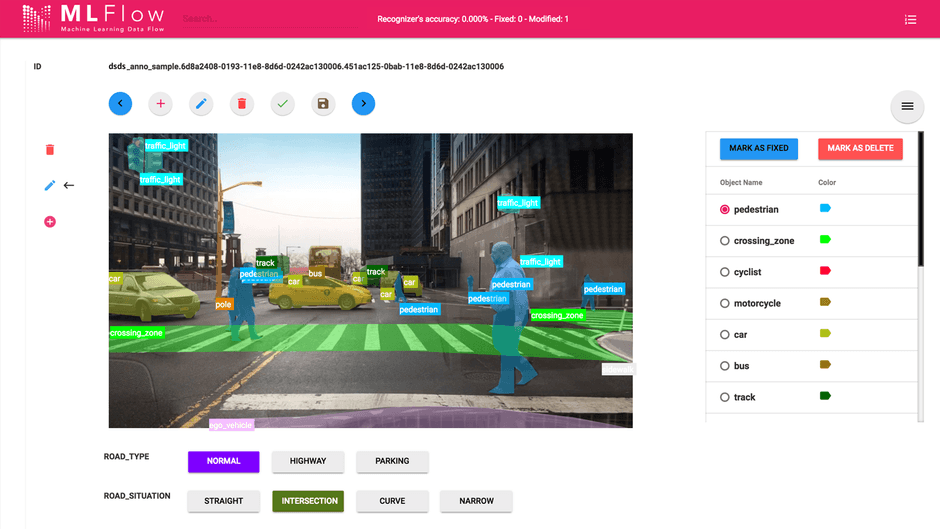Image resolution: width=940 pixels, height=529 pixels.
Task: Select the crossing_zone radio button
Action: coord(725,241)
